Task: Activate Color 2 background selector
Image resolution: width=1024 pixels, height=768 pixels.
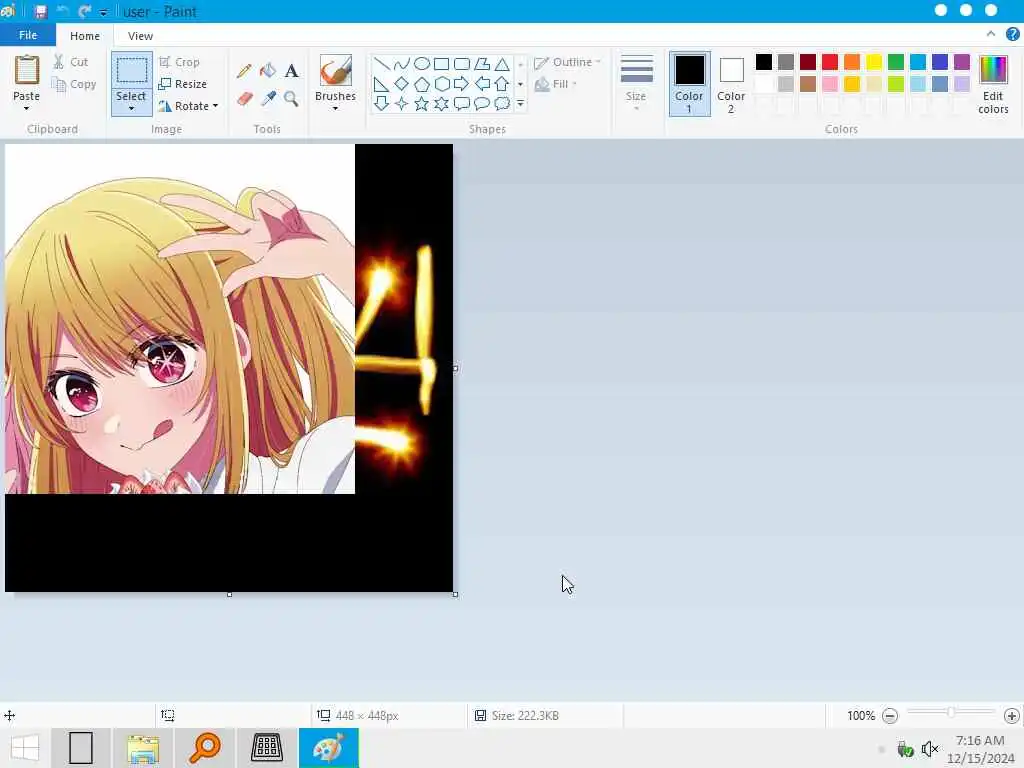Action: [x=731, y=84]
